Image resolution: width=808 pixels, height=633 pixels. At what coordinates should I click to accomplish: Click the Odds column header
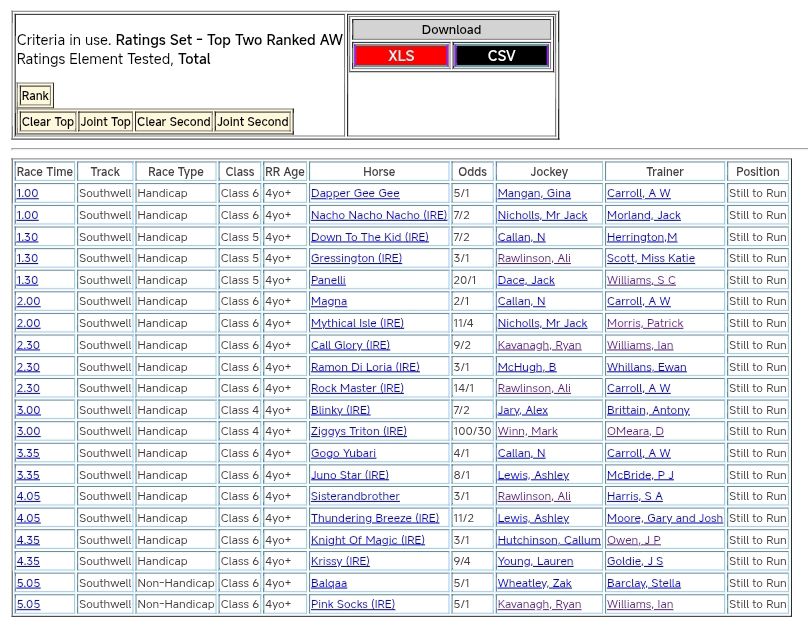471,172
